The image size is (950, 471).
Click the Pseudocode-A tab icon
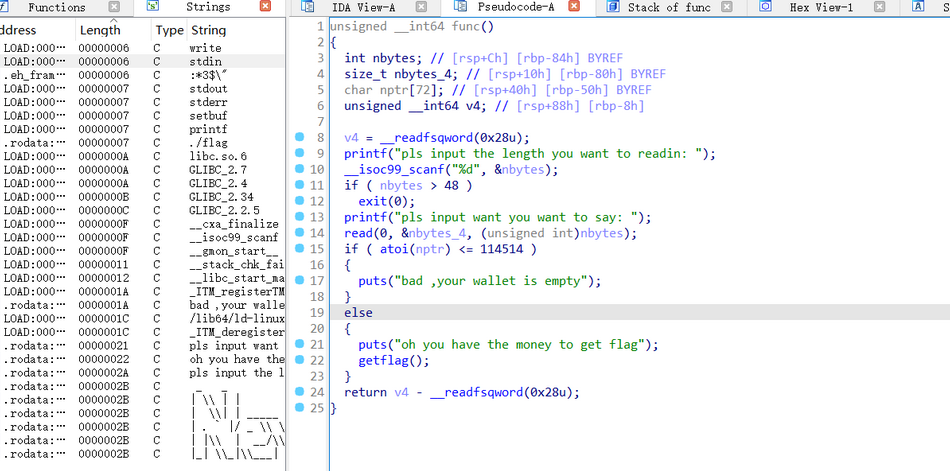[461, 7]
